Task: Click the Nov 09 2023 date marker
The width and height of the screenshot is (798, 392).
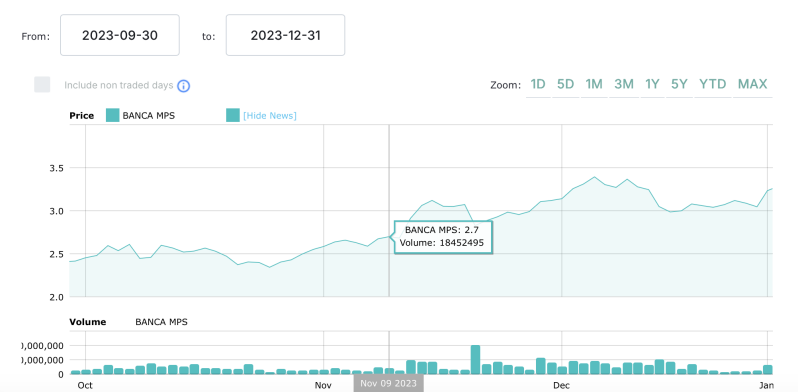Action: (x=389, y=383)
